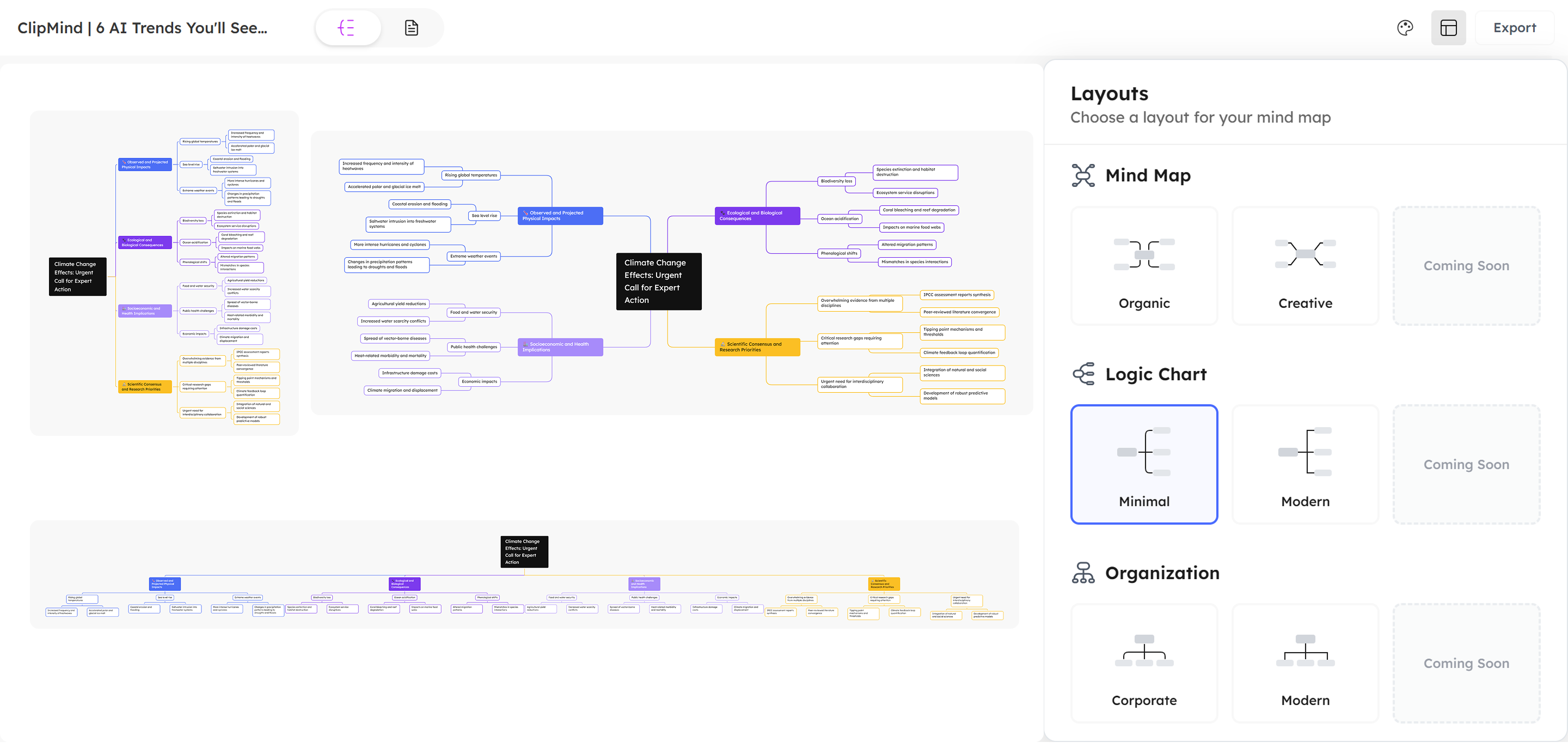Select the Creative mind map layout
This screenshot has width=1568, height=754.
[x=1305, y=265]
